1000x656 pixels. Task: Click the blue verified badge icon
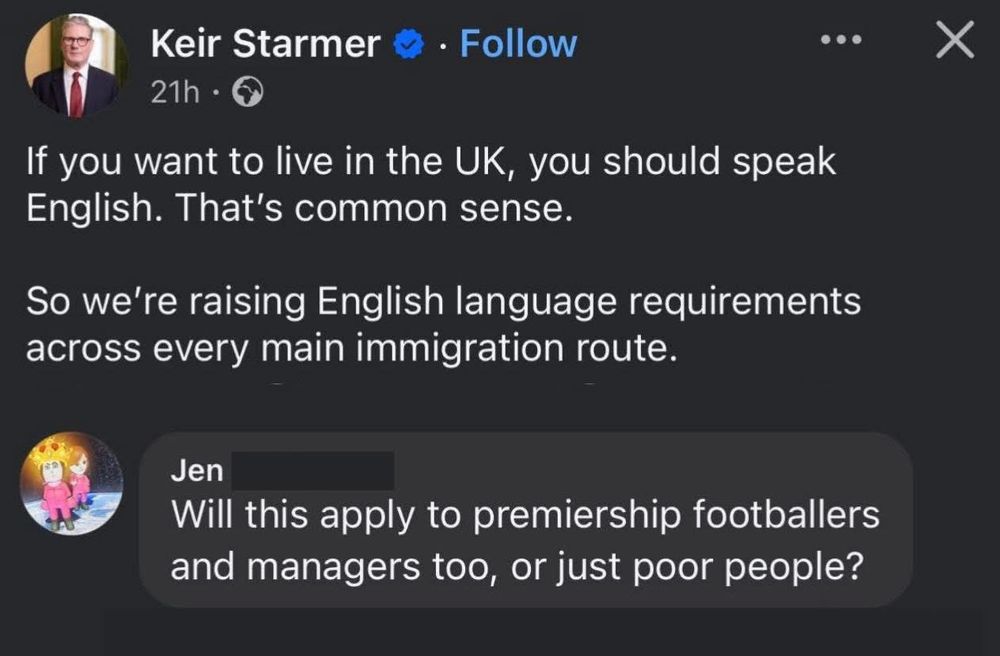(x=409, y=45)
